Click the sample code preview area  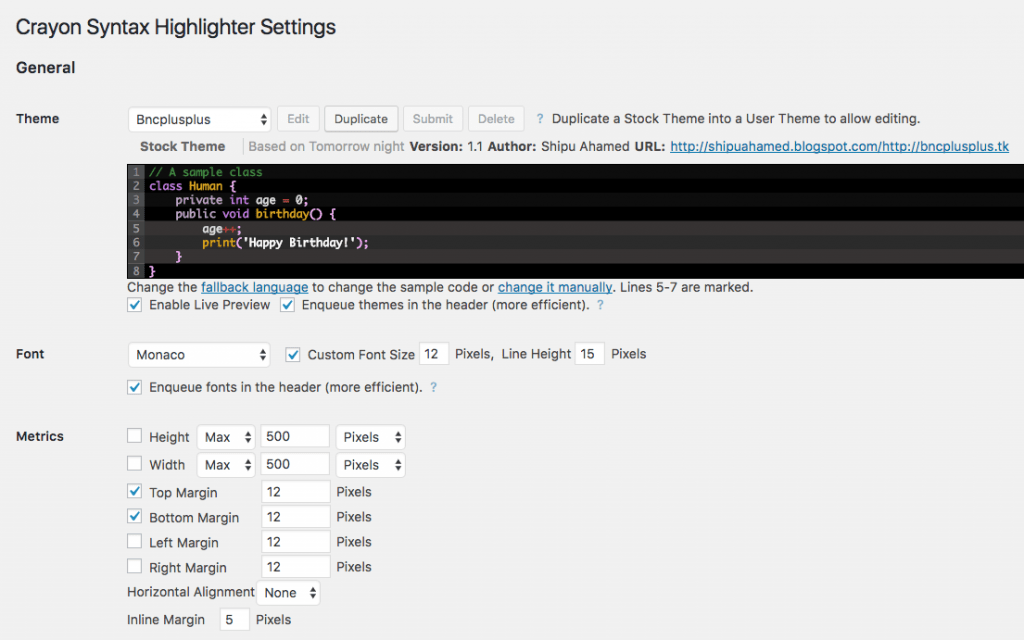pos(568,221)
